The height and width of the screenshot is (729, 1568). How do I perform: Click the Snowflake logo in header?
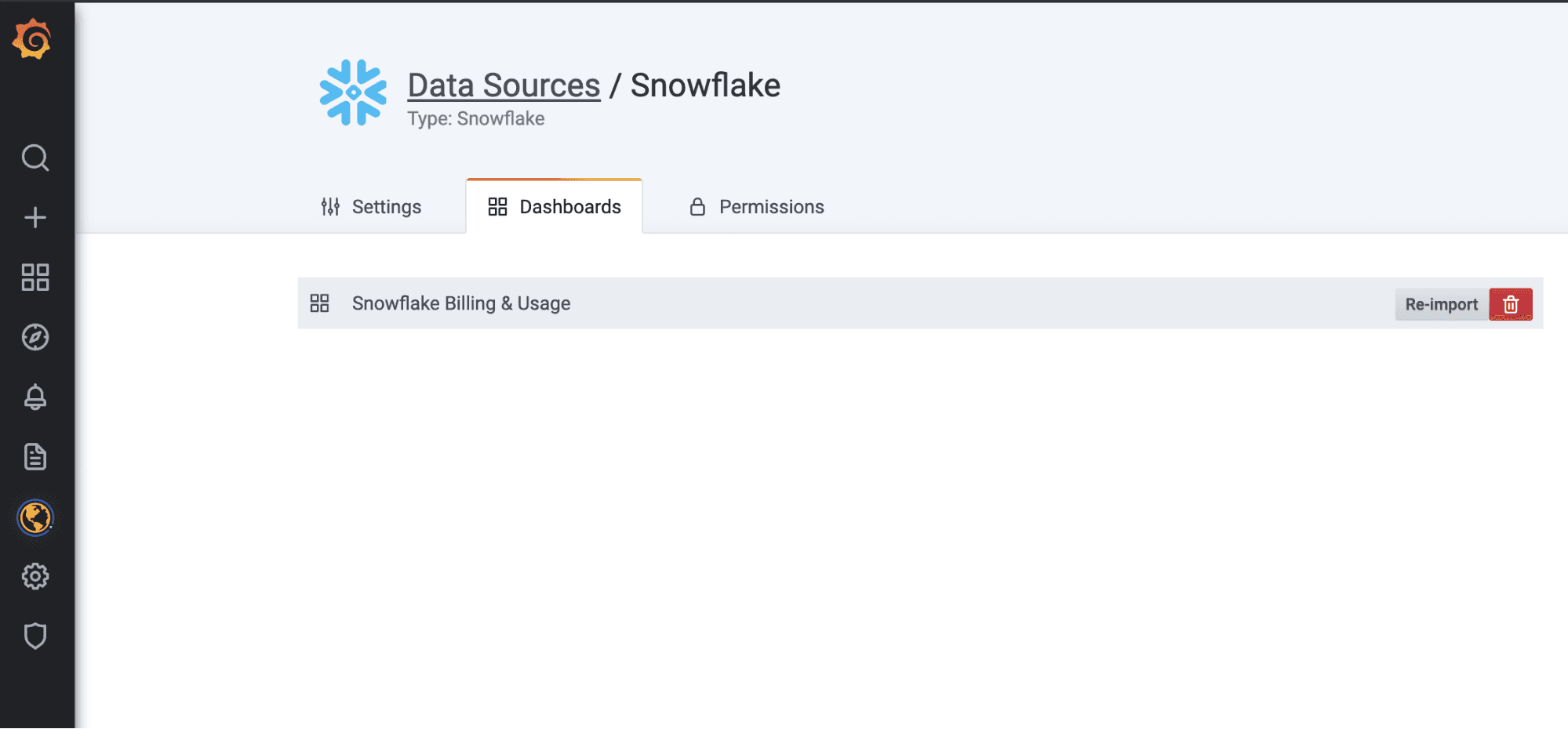click(353, 92)
